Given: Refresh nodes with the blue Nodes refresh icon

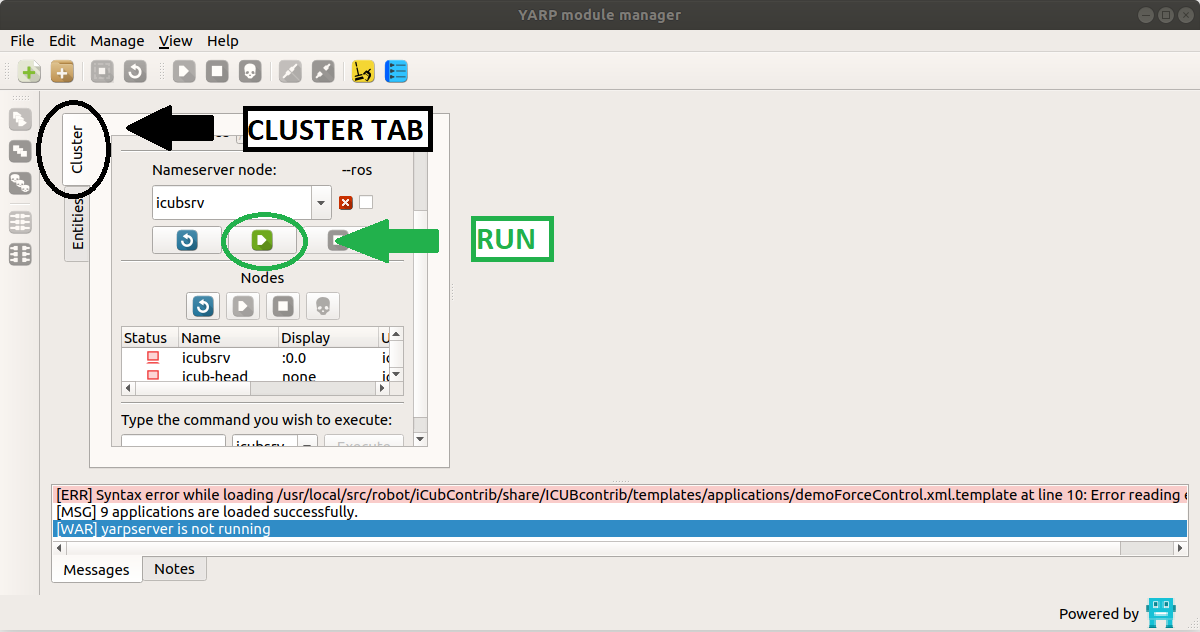Looking at the screenshot, I should point(202,306).
